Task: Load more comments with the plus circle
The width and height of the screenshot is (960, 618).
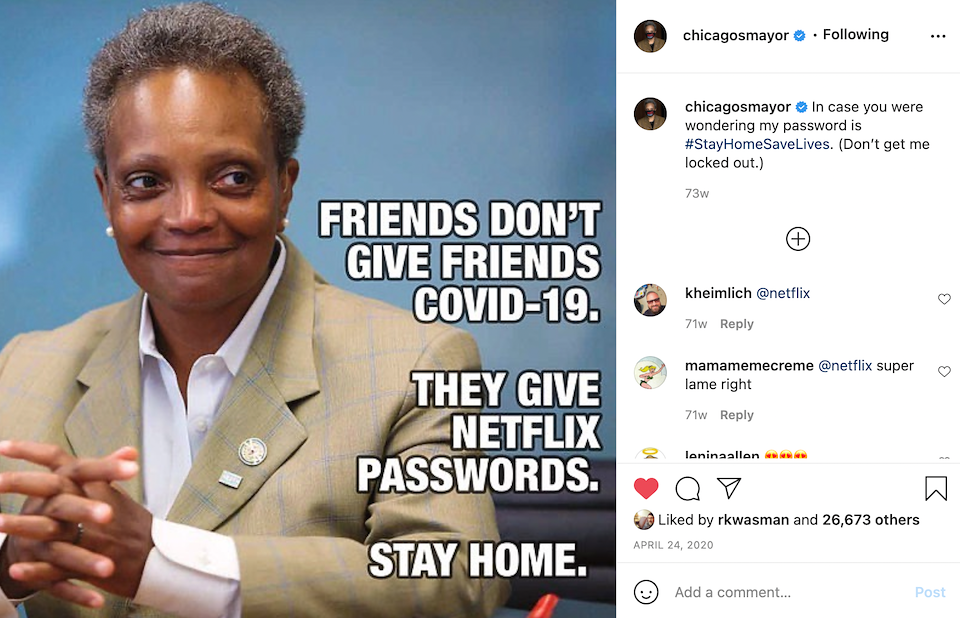Action: (798, 239)
